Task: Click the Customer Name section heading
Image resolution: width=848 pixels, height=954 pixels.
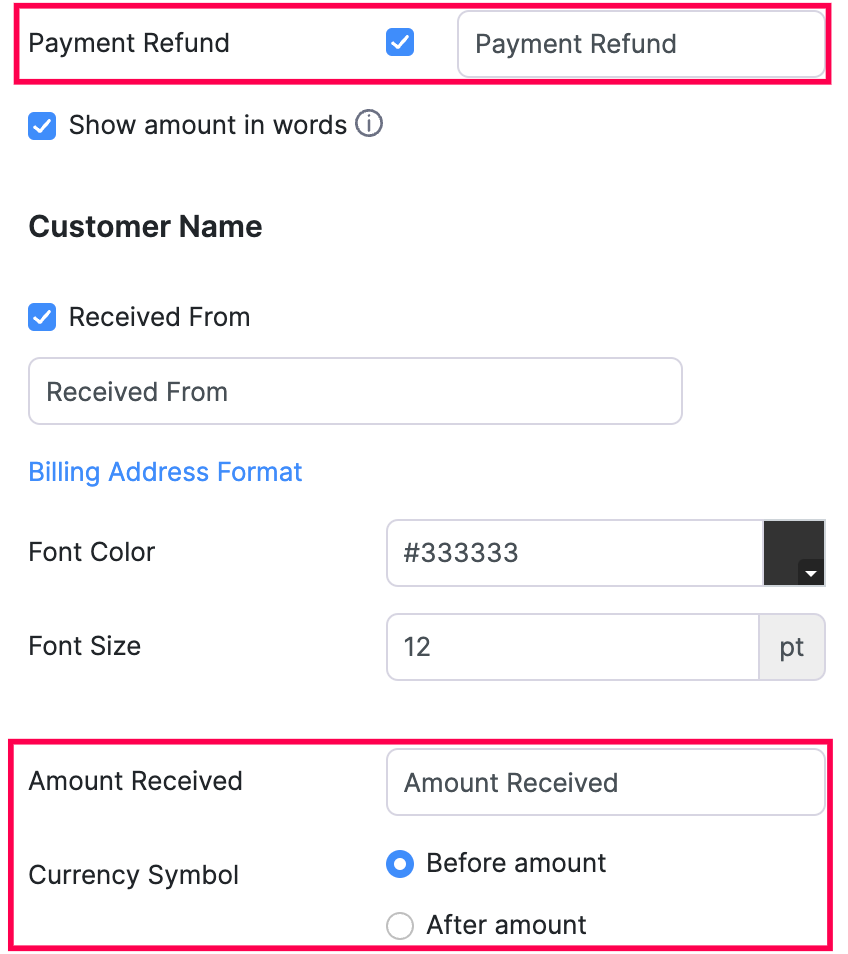Action: tap(146, 227)
